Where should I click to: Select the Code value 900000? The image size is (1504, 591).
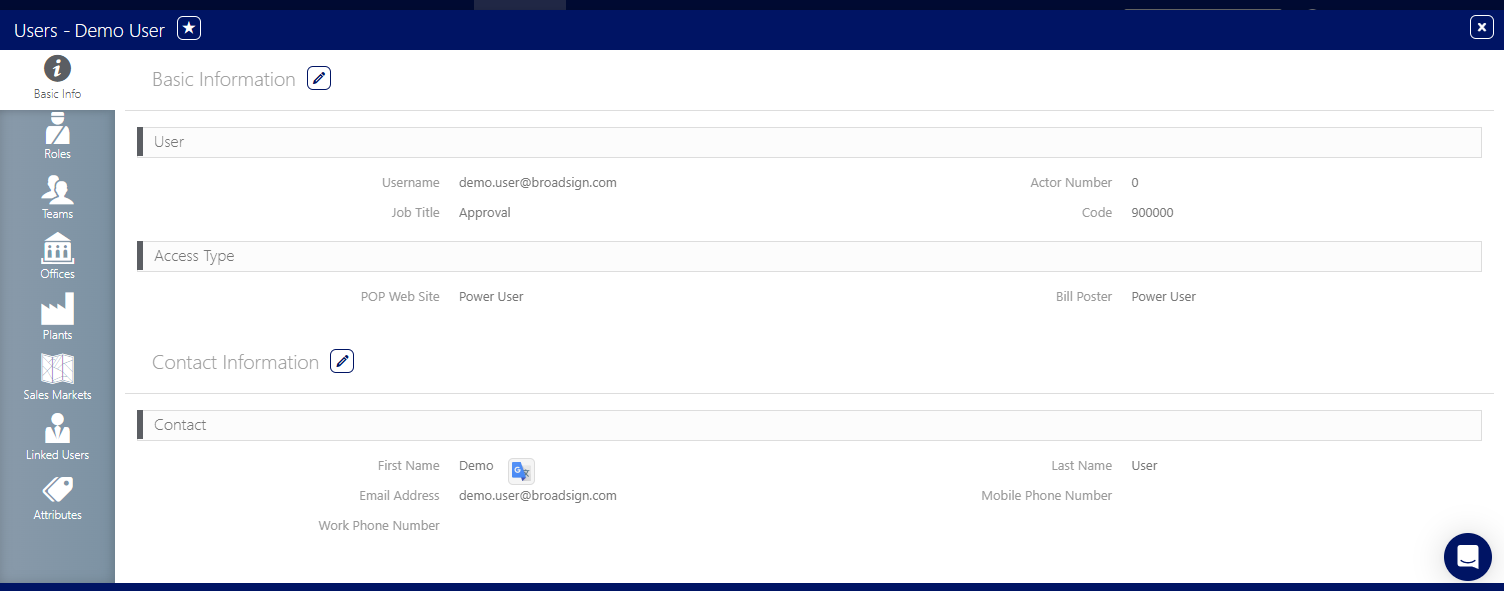pos(1153,213)
